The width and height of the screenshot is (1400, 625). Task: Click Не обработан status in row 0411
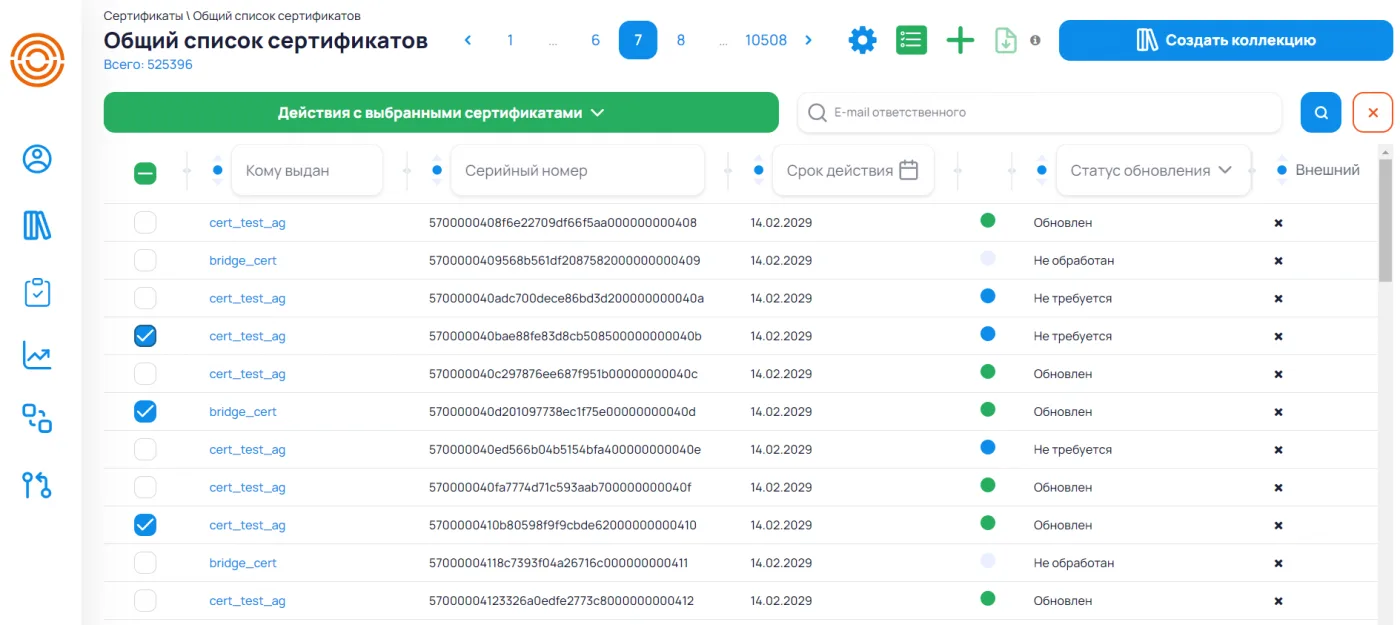(x=1074, y=563)
